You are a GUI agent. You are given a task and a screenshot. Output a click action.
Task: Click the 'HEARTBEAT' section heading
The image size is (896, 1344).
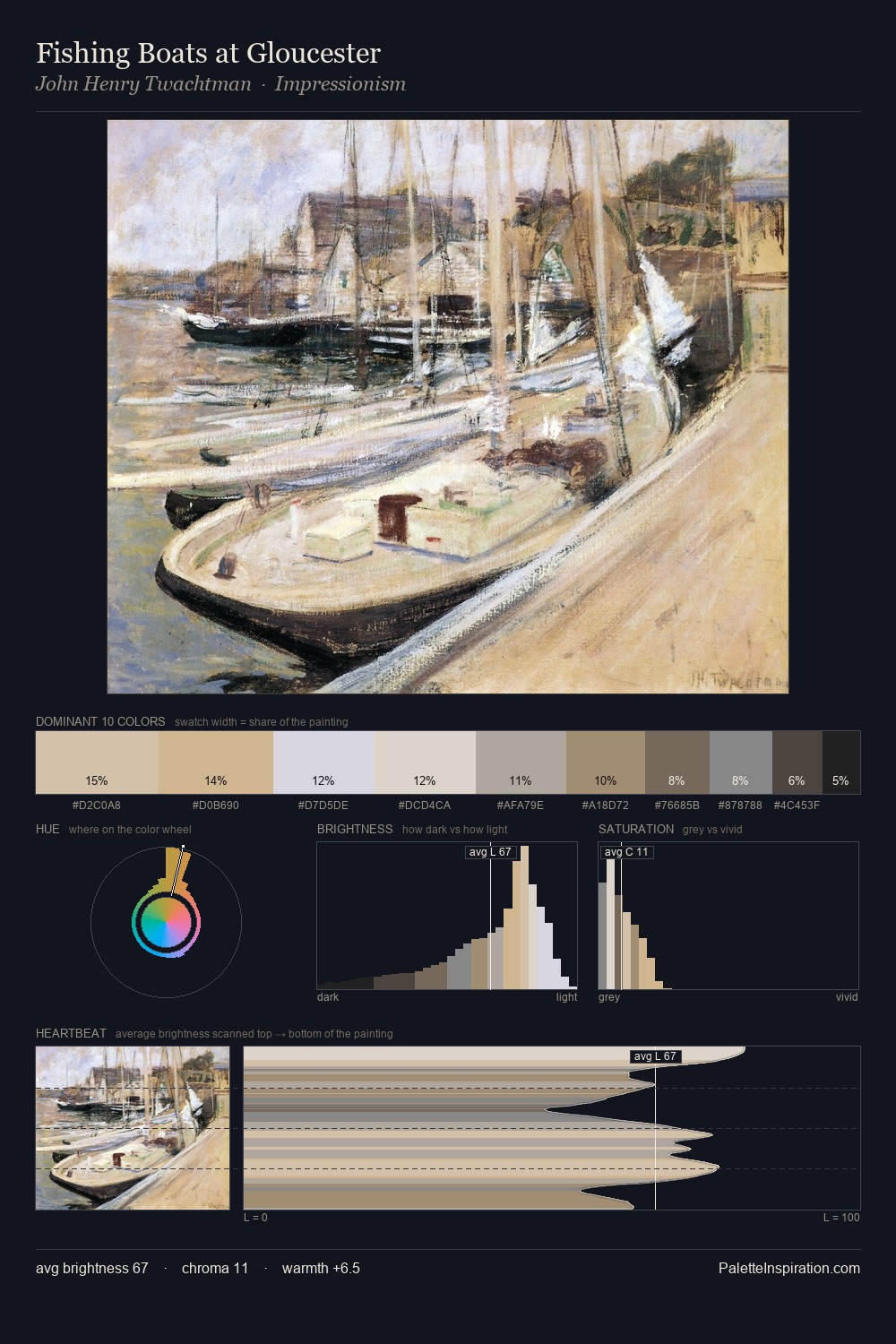[x=71, y=1033]
